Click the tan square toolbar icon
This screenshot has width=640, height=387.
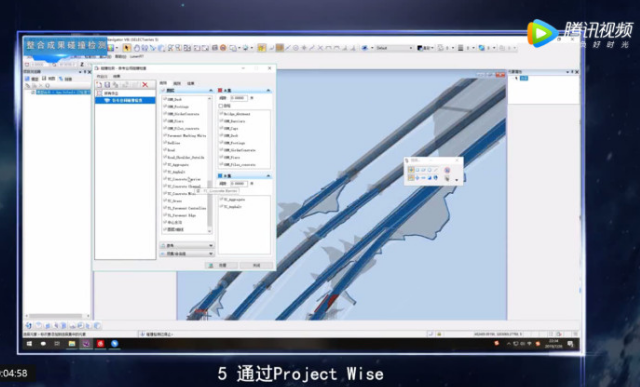coord(280,48)
